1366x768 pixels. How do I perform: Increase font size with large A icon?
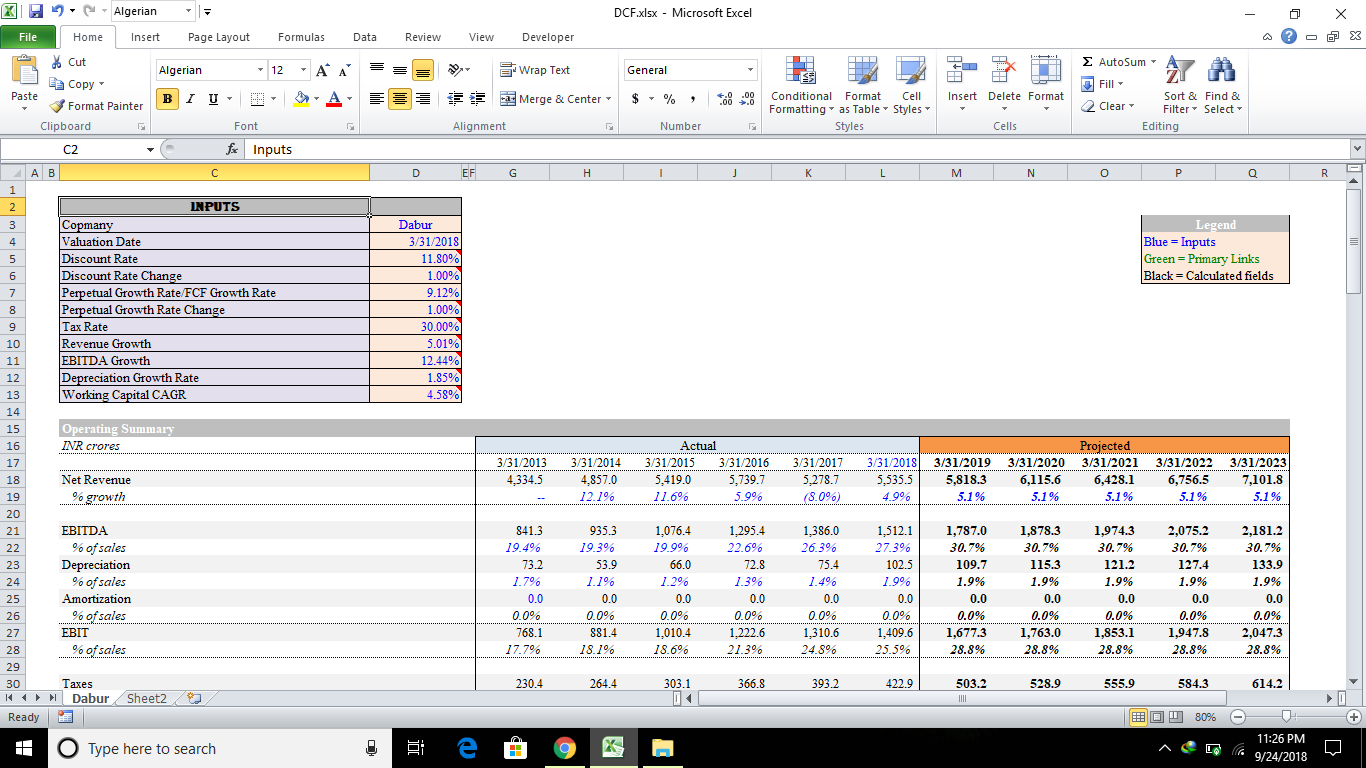(322, 70)
